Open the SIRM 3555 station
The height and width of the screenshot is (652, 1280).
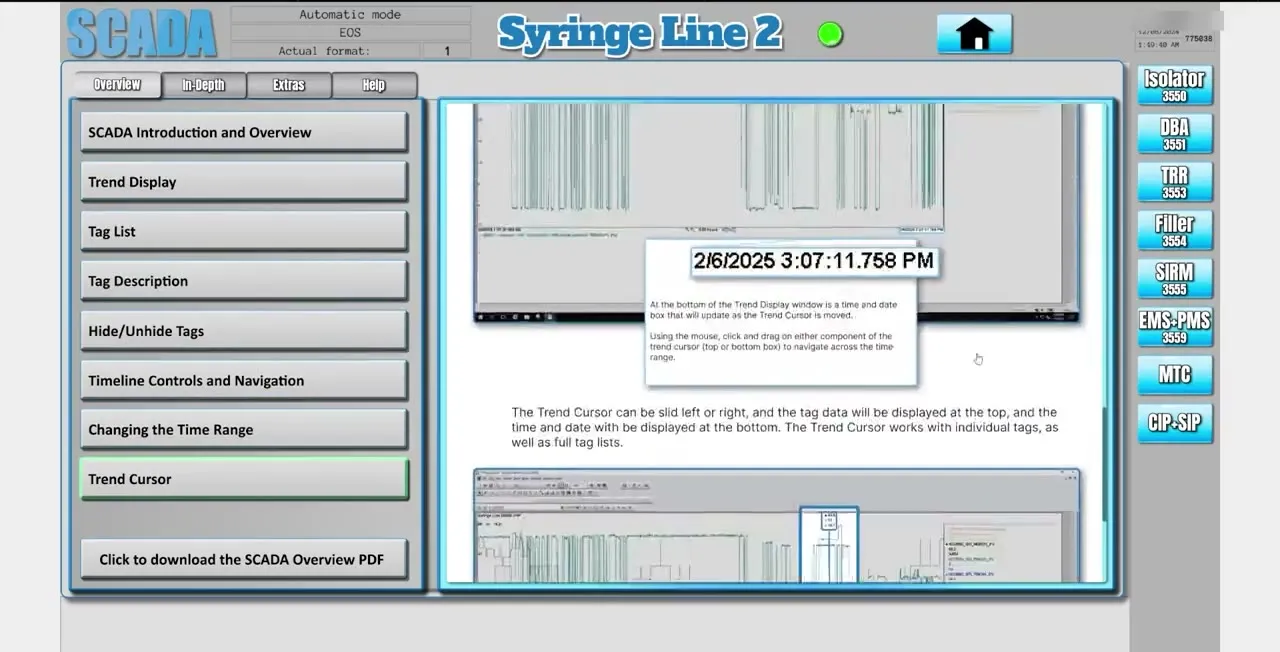pyautogui.click(x=1174, y=279)
